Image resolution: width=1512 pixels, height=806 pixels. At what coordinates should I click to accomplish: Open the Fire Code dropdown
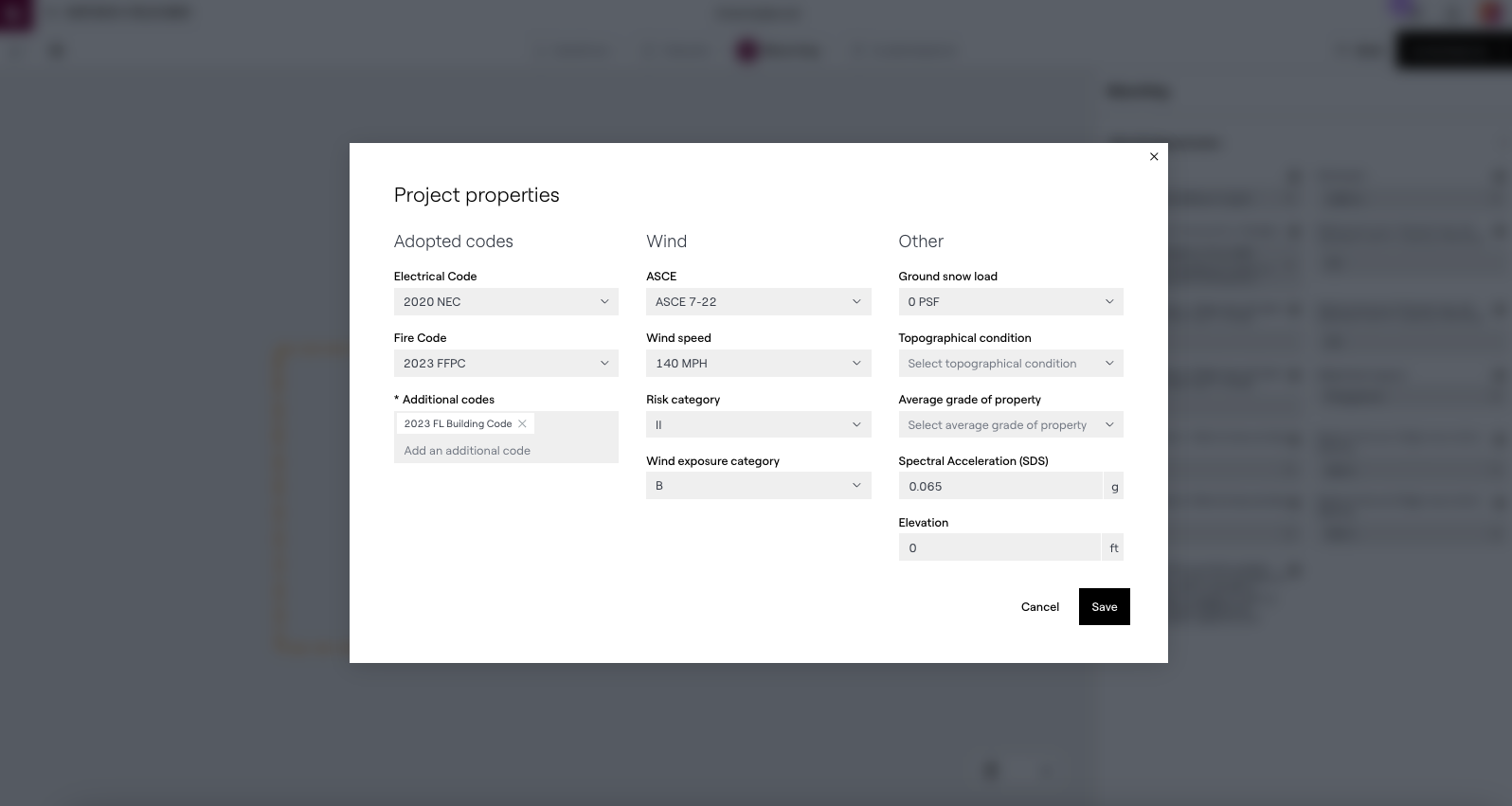click(506, 364)
